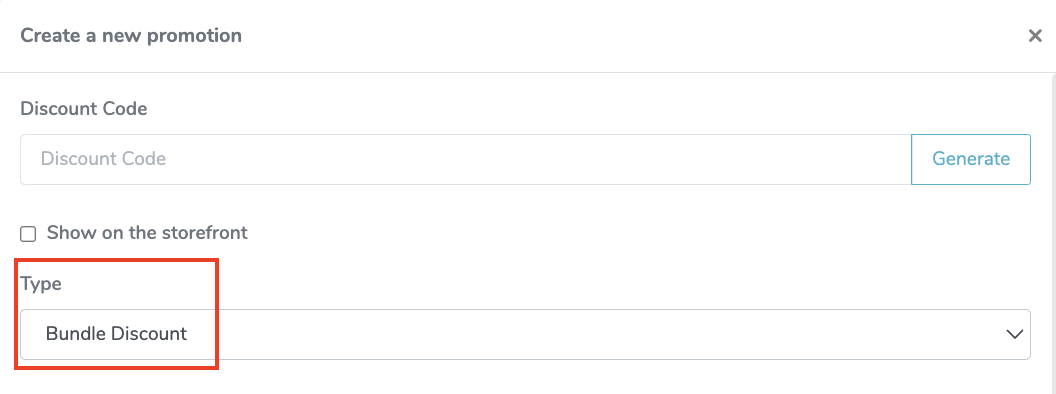Focus the Discount Code input field
This screenshot has height=394, width=1056.
click(466, 159)
